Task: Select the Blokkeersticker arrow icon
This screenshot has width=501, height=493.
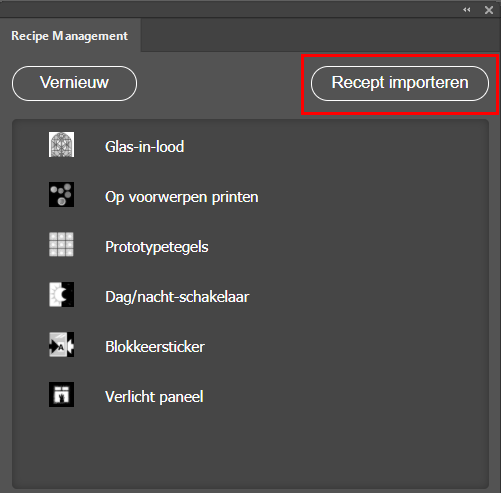Action: click(x=61, y=345)
